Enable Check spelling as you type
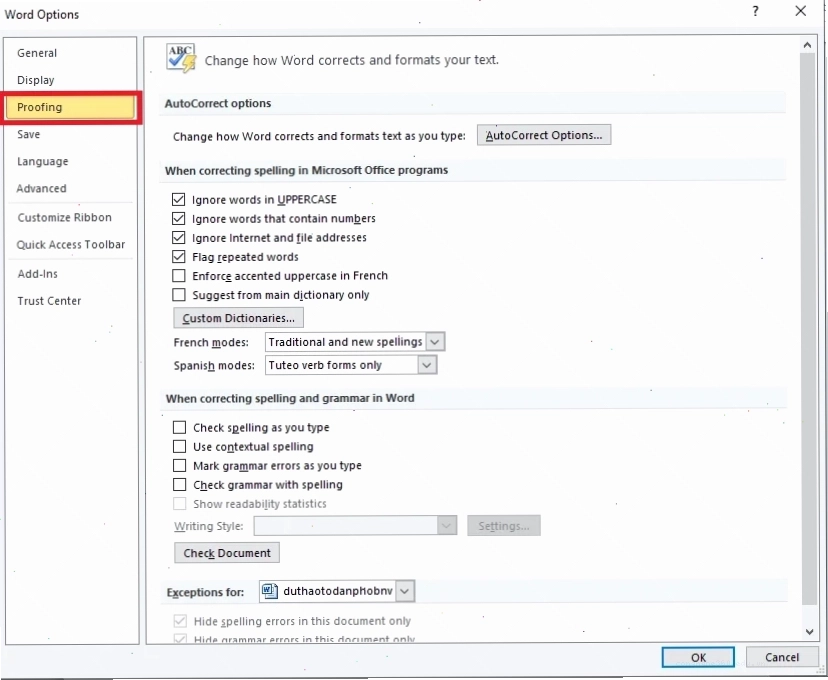Screen dimensions: 828x680 tap(180, 427)
